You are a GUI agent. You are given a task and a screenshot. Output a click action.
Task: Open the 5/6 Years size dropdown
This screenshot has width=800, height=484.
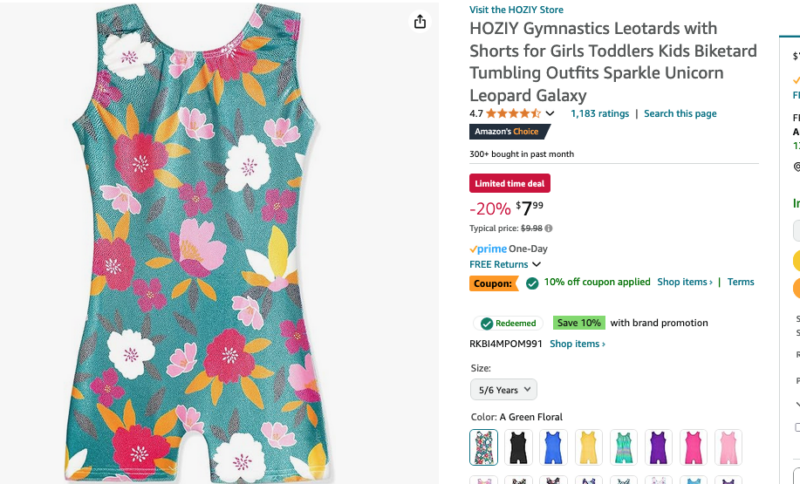(x=504, y=390)
